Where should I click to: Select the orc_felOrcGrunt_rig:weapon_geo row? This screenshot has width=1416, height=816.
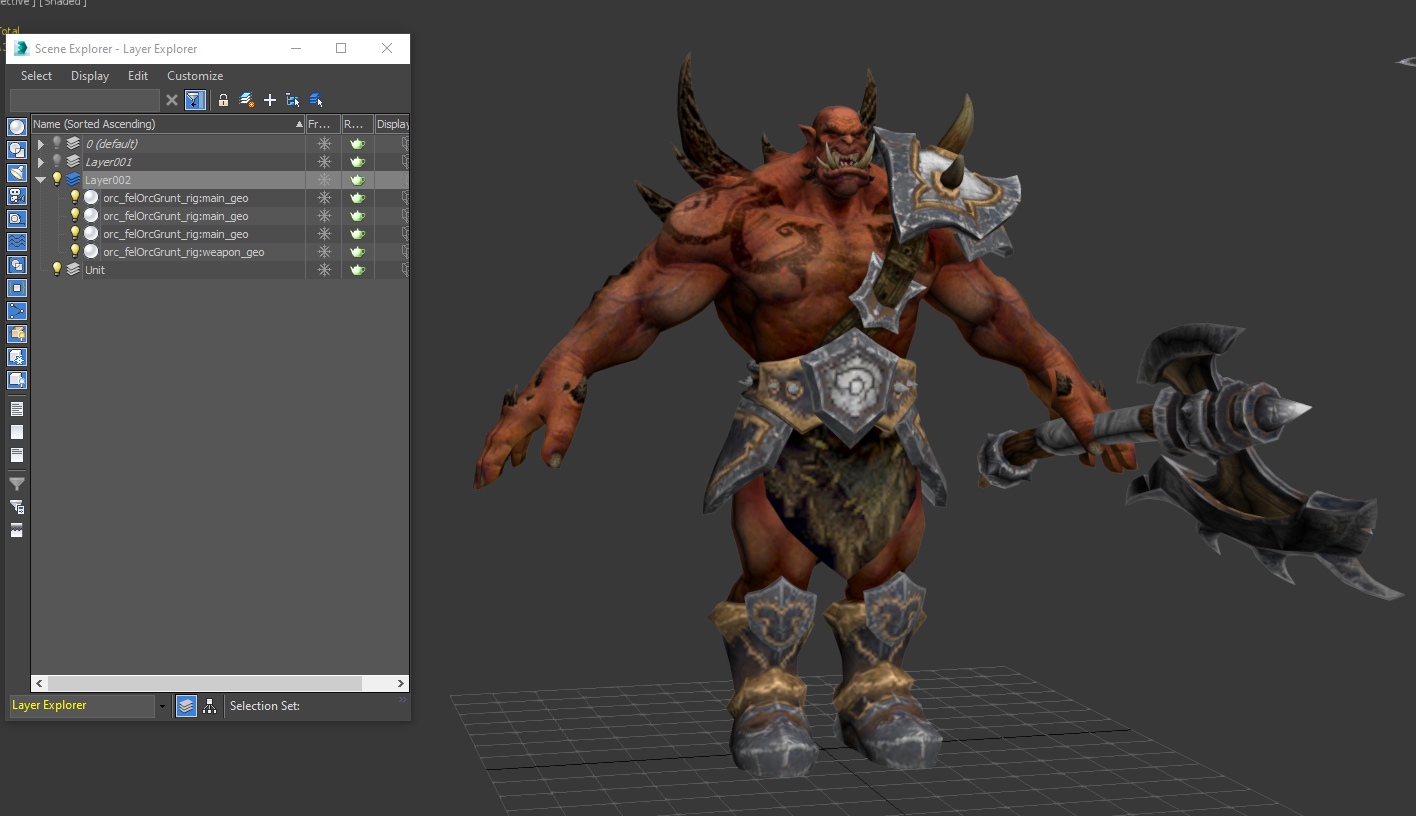184,252
